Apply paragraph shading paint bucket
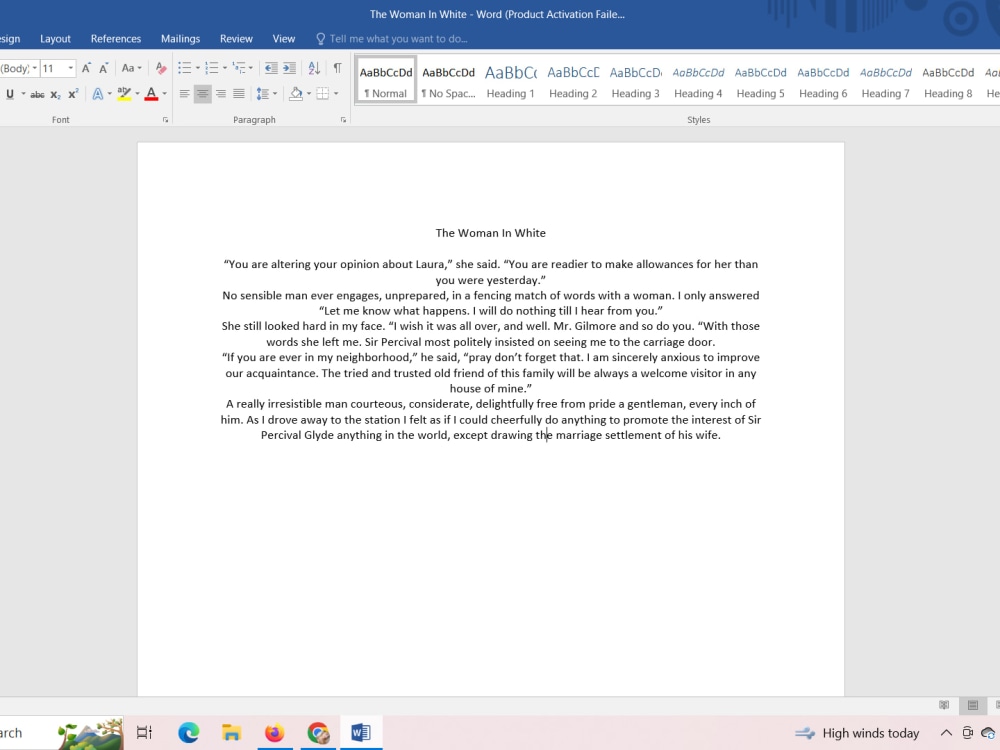1000x750 pixels. 296,94
